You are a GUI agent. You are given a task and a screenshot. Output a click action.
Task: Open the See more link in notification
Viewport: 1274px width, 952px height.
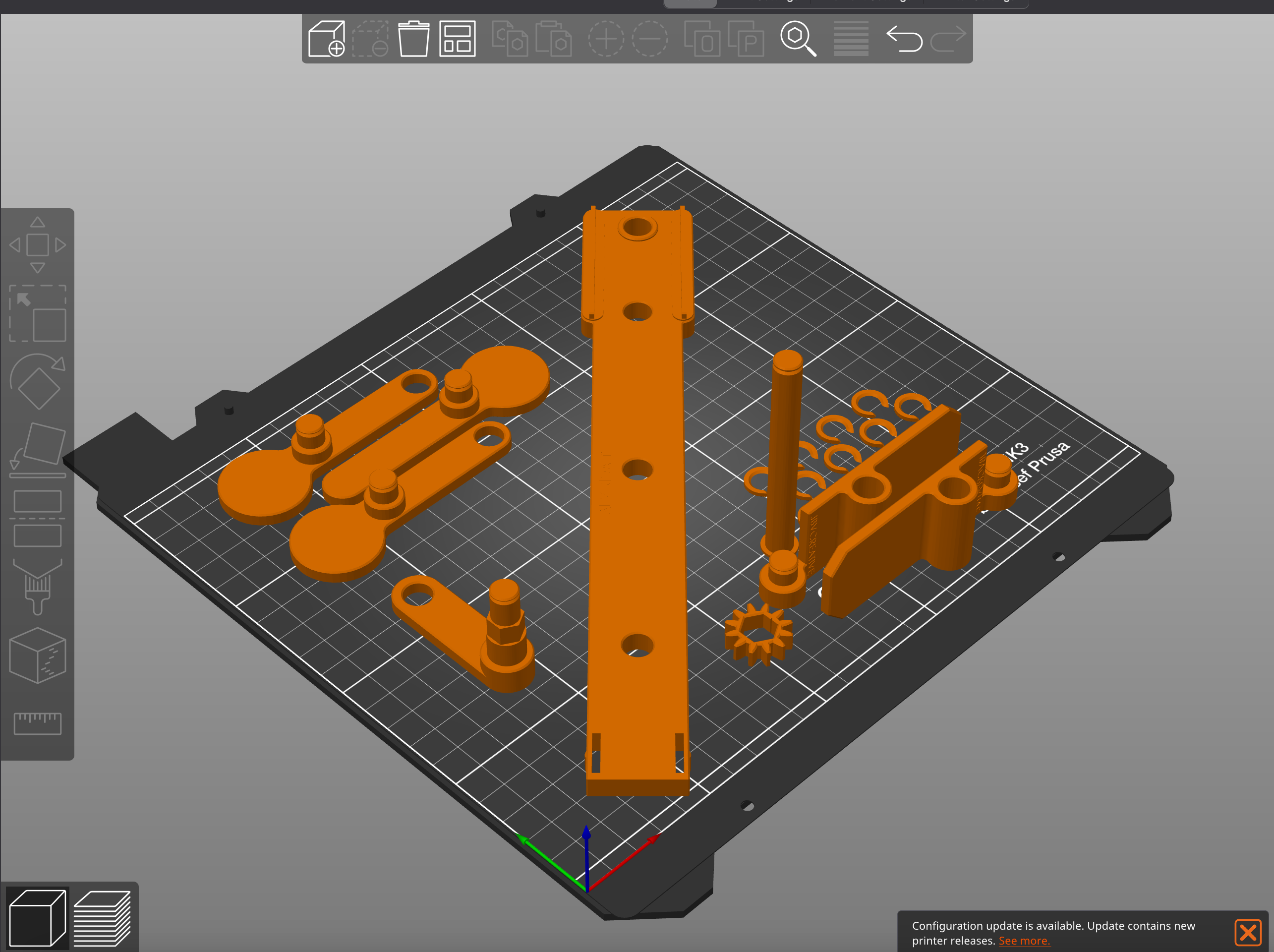click(1024, 941)
